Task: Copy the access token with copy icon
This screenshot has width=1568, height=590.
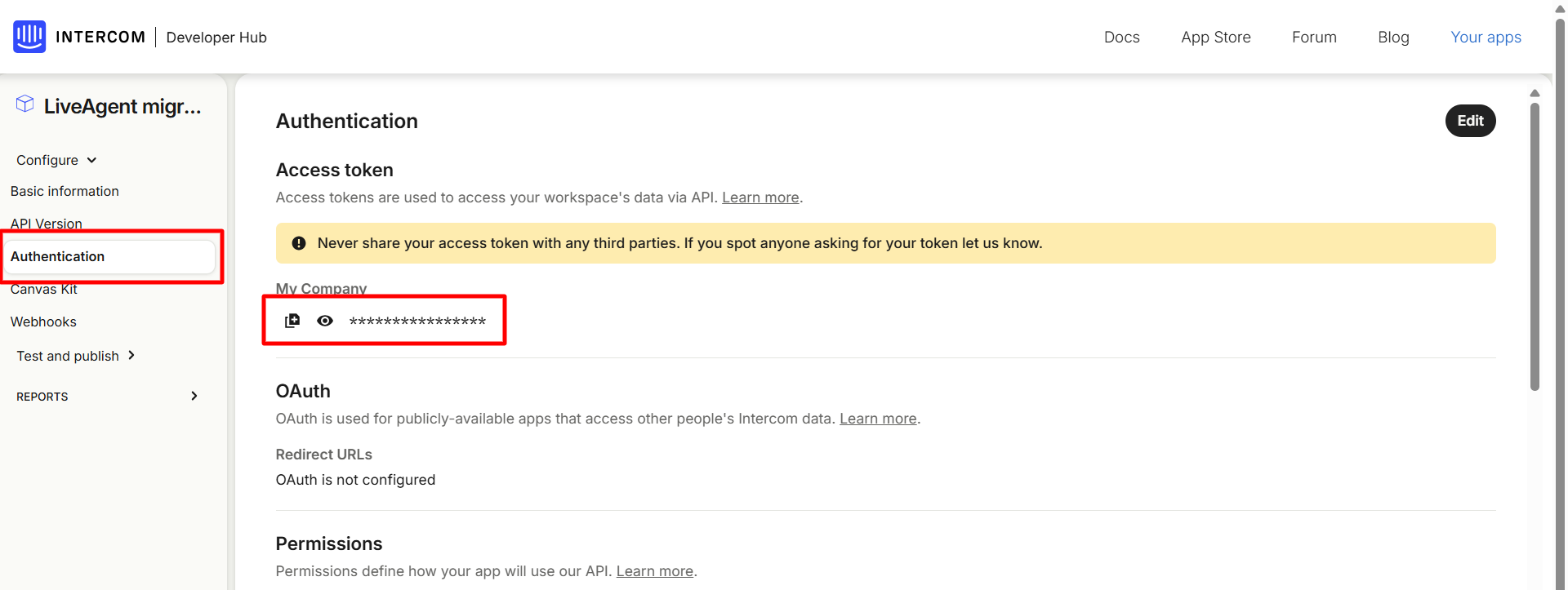Action: point(292,321)
